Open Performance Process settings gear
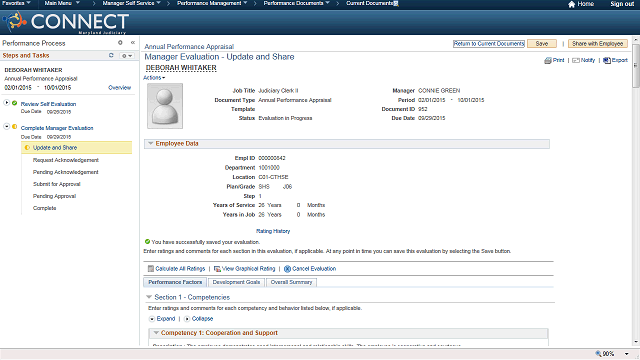 tap(120, 42)
